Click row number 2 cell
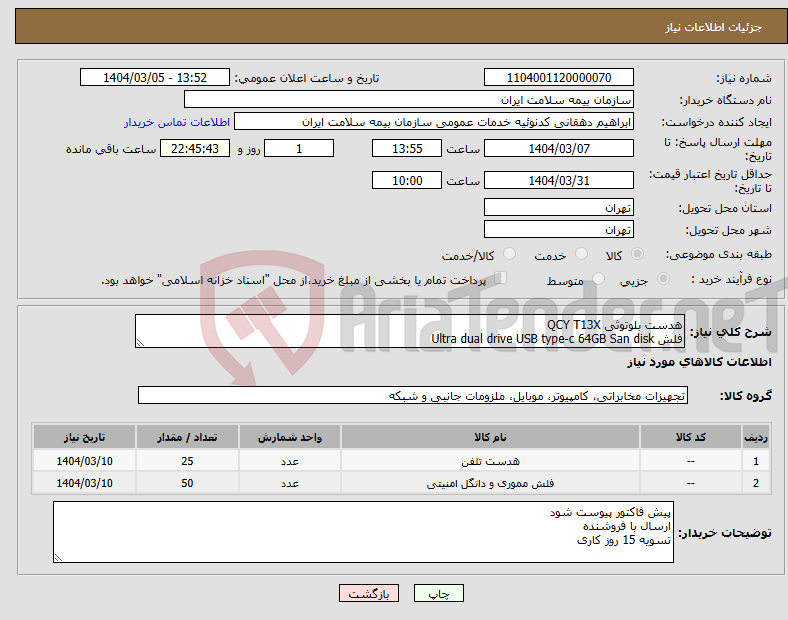The image size is (788, 620). tap(756, 483)
